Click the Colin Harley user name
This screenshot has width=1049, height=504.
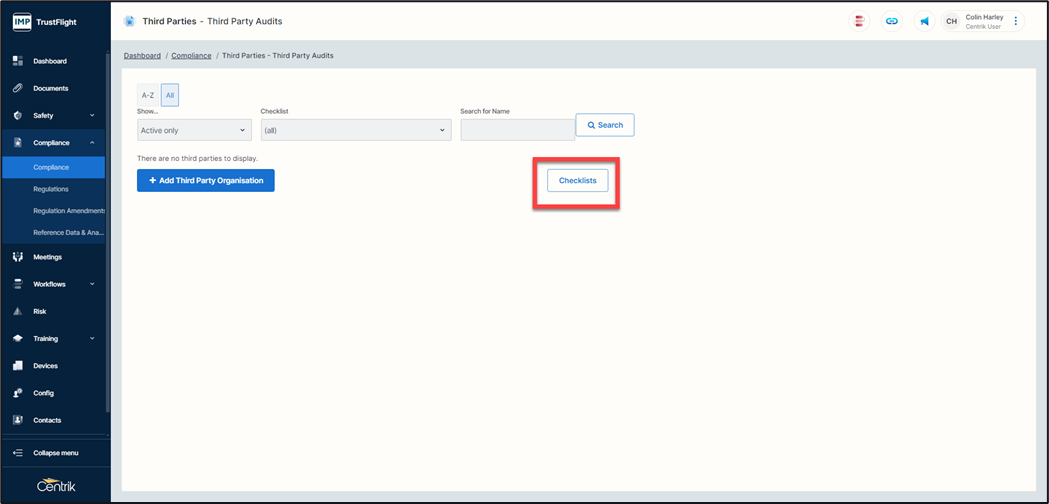[984, 17]
